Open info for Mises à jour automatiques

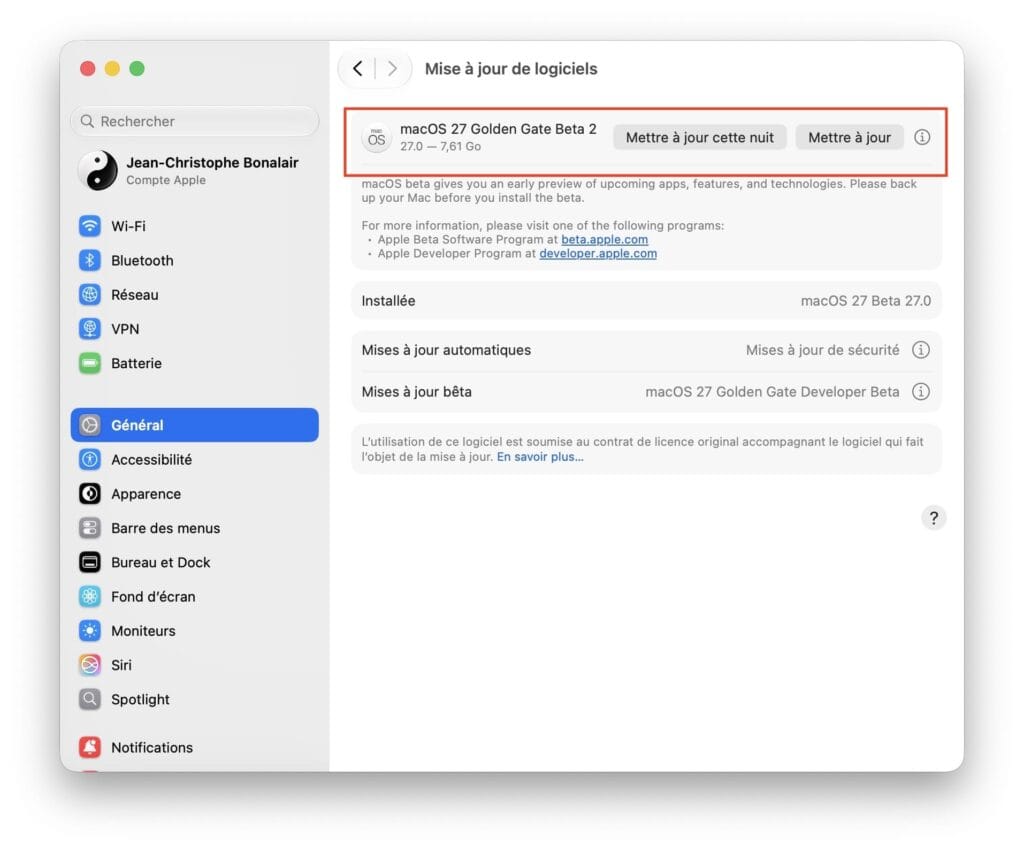point(921,350)
